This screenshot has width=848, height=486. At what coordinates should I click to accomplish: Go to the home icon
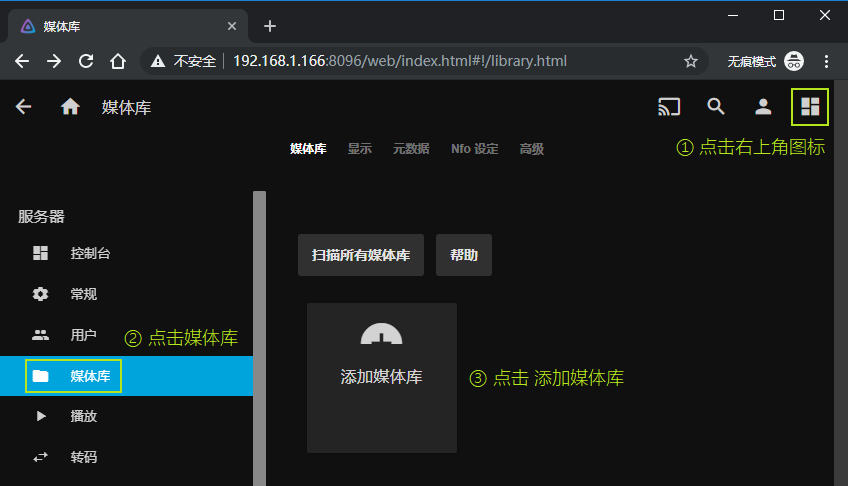70,107
